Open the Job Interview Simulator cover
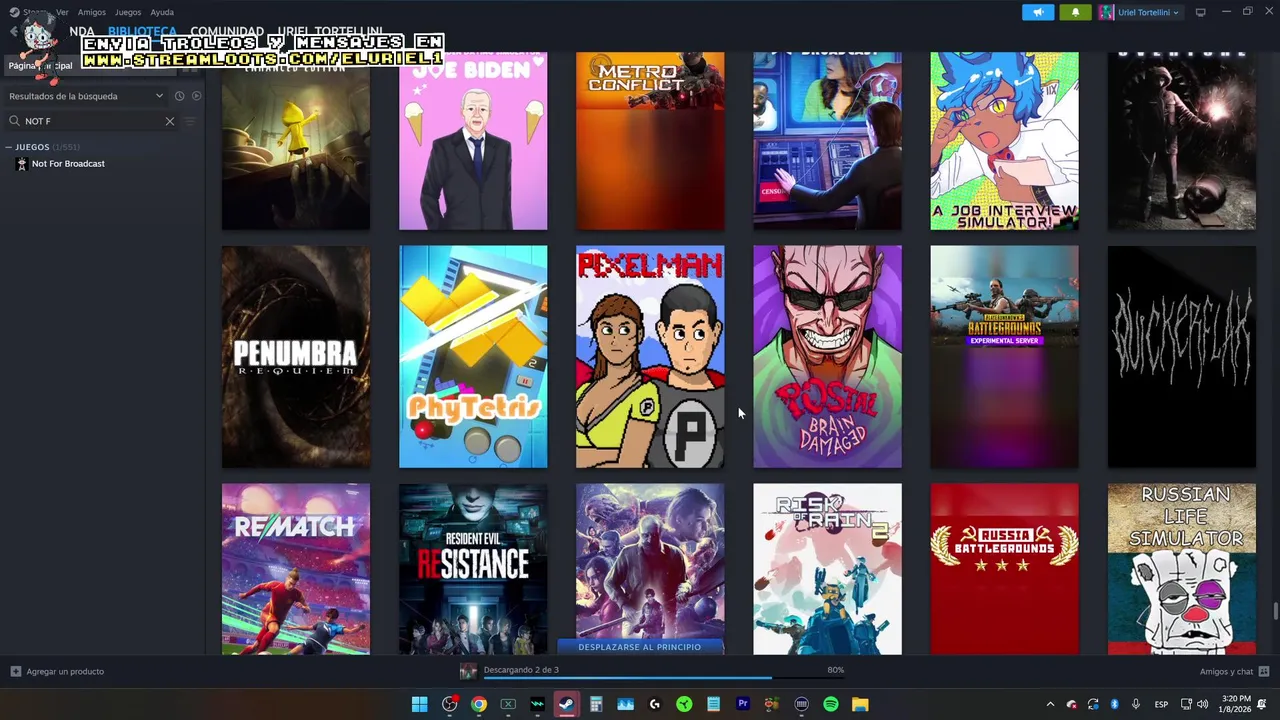 1004,141
